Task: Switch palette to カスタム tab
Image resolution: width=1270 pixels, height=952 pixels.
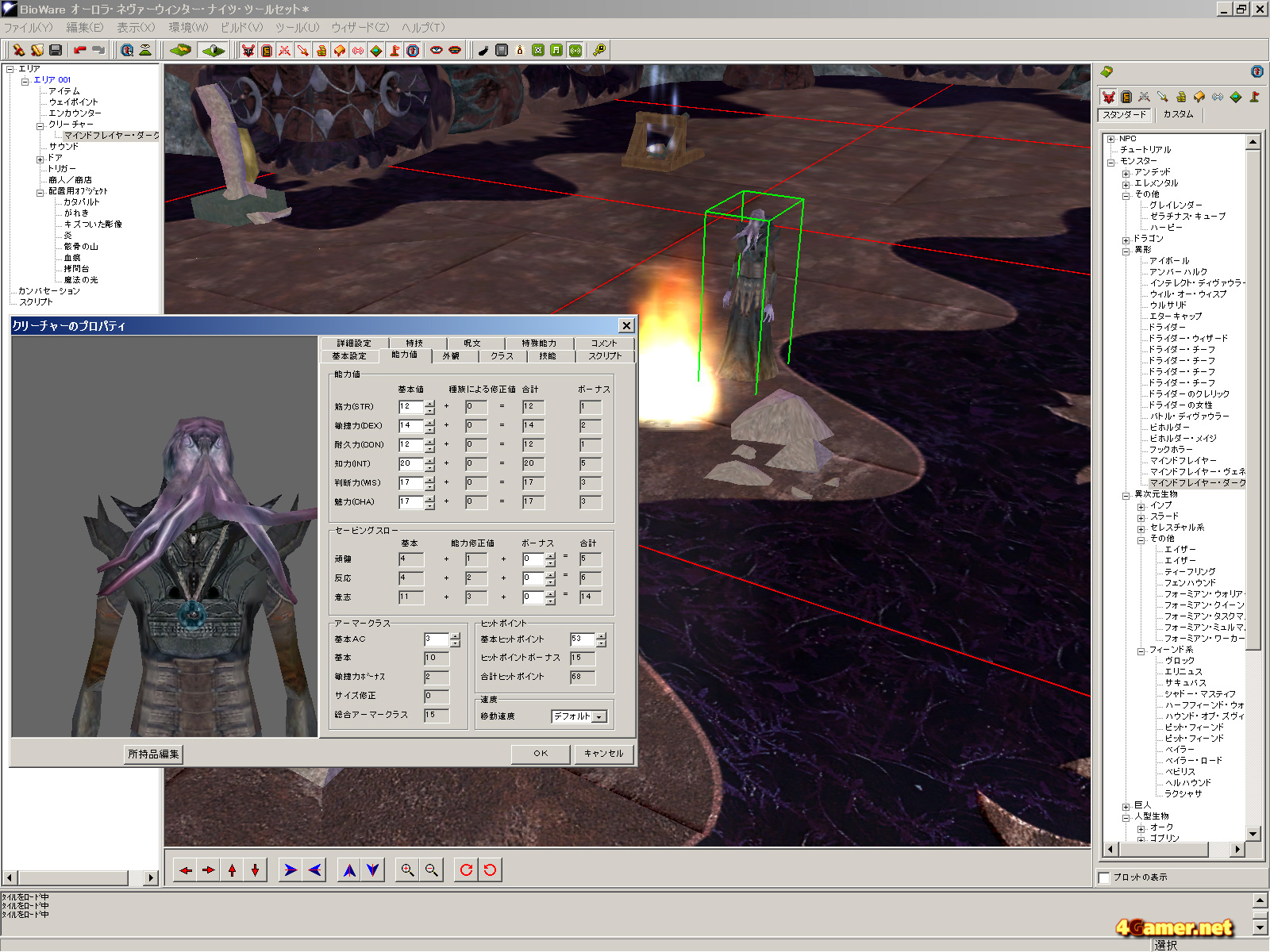Action: (x=1178, y=114)
